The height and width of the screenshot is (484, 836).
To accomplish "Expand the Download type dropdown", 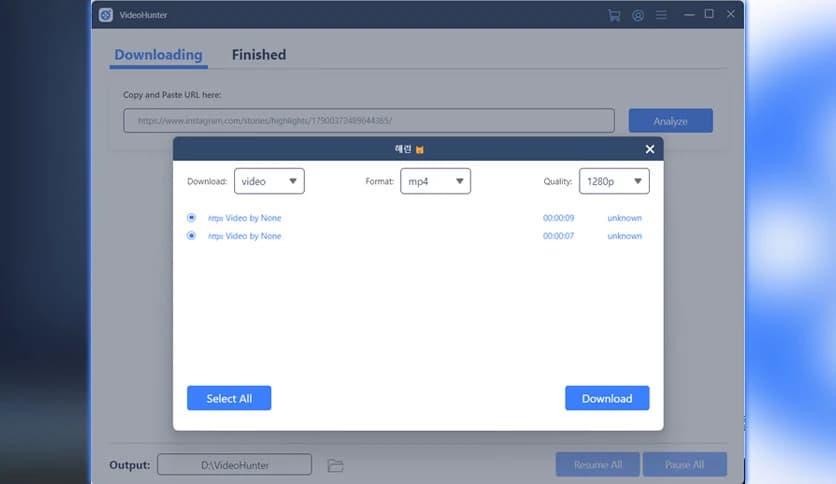I will pyautogui.click(x=269, y=181).
